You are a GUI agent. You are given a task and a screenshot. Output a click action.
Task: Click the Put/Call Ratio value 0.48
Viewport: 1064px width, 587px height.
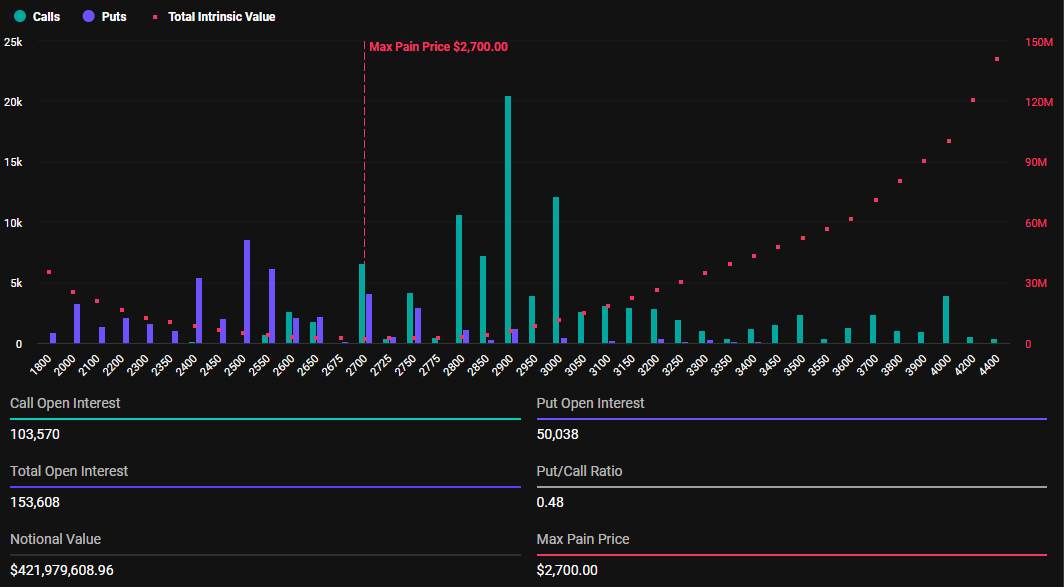[x=548, y=502]
